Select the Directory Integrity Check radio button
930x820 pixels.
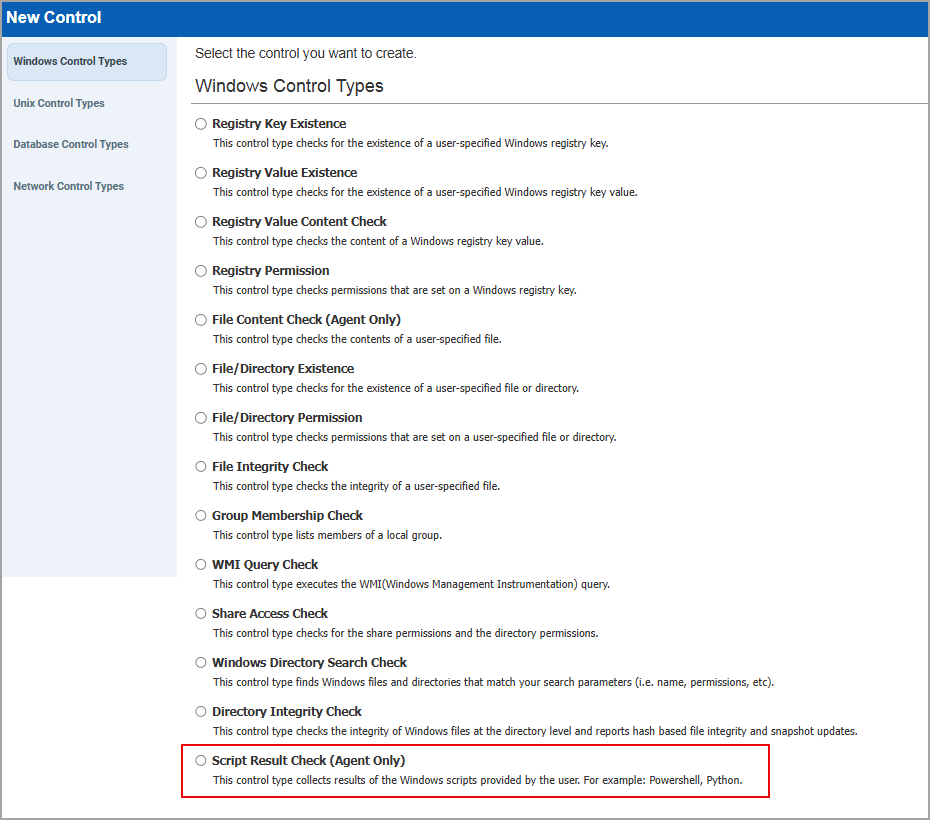[201, 712]
